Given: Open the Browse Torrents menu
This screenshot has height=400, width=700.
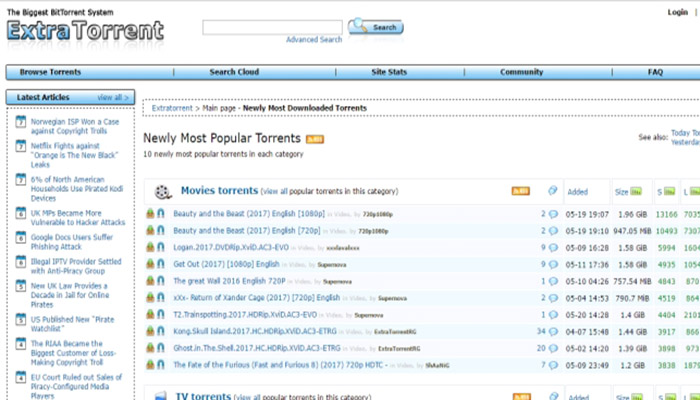Looking at the screenshot, I should tap(50, 72).
